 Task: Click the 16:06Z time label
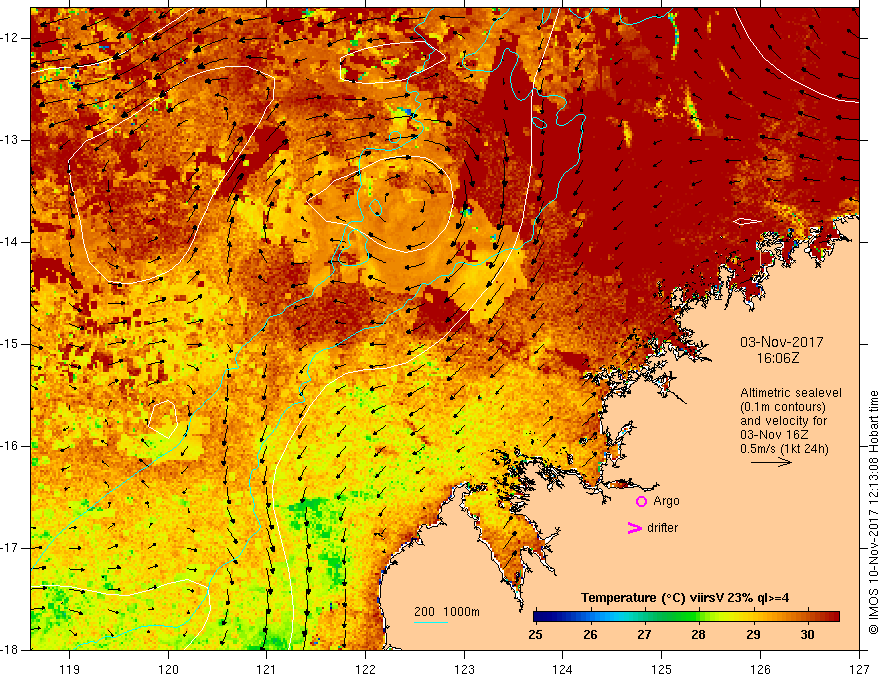(x=777, y=358)
